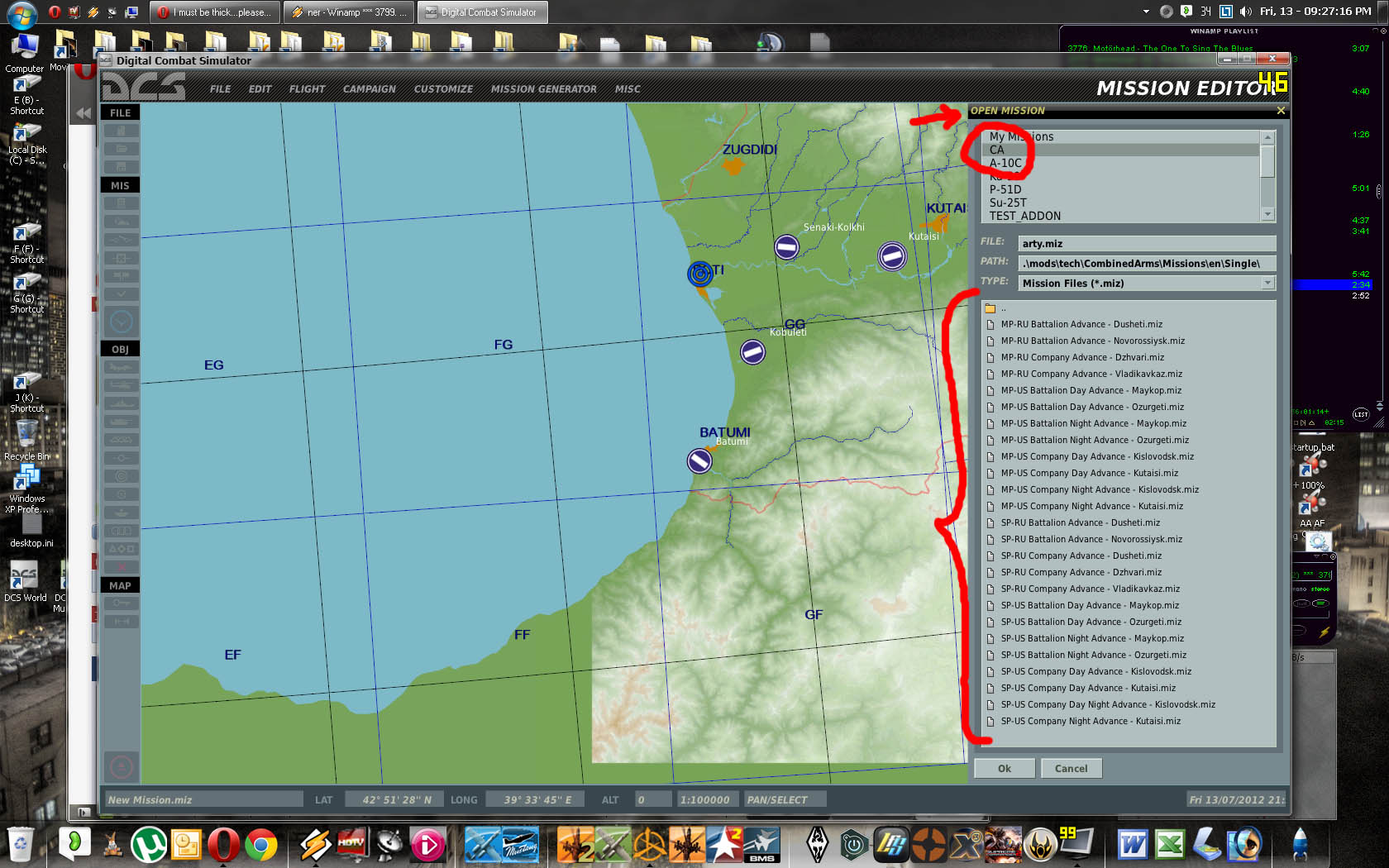Select the Kobuleti airfield marker

pyautogui.click(x=752, y=352)
